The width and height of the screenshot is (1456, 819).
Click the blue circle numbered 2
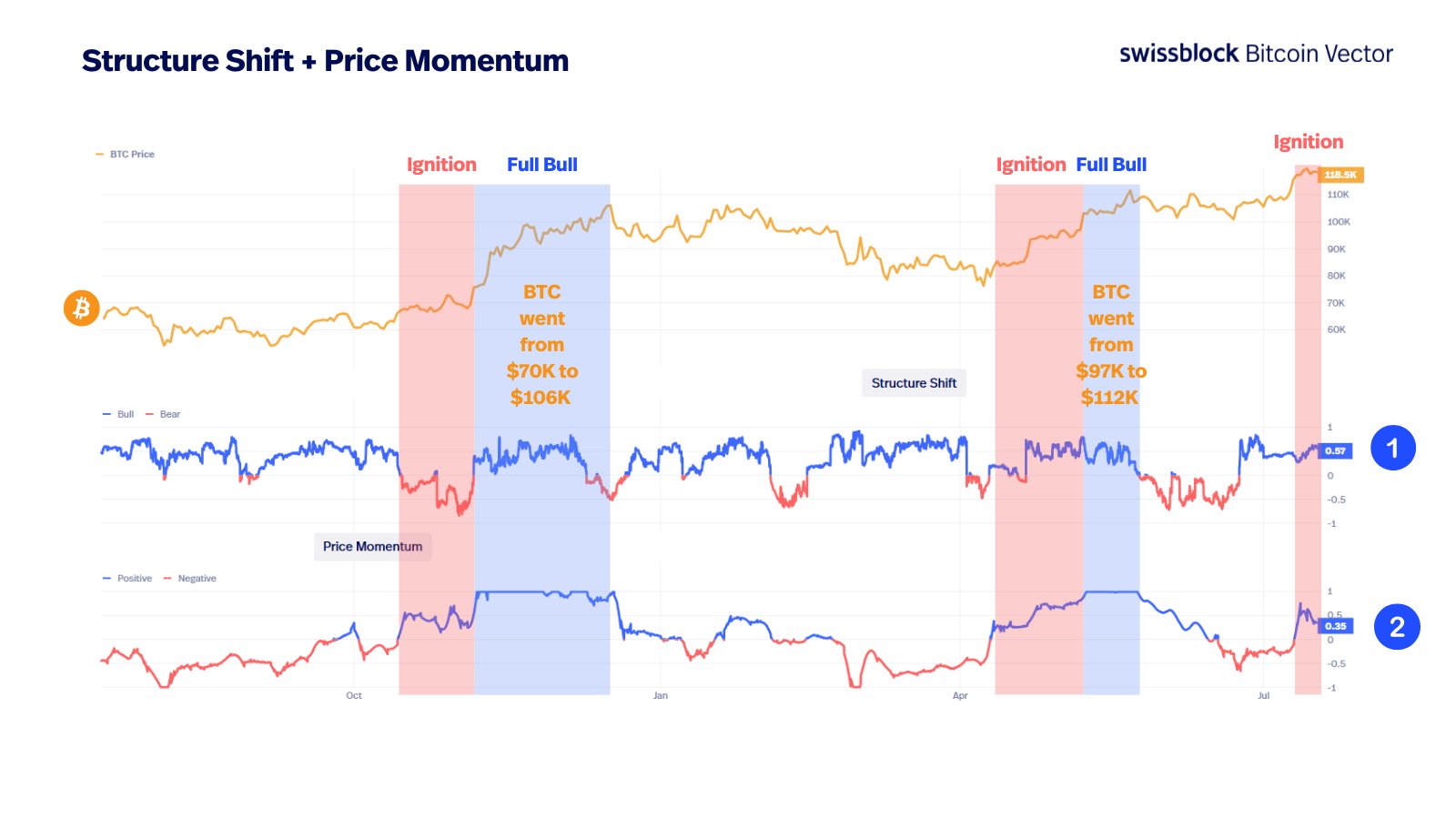pyautogui.click(x=1397, y=627)
